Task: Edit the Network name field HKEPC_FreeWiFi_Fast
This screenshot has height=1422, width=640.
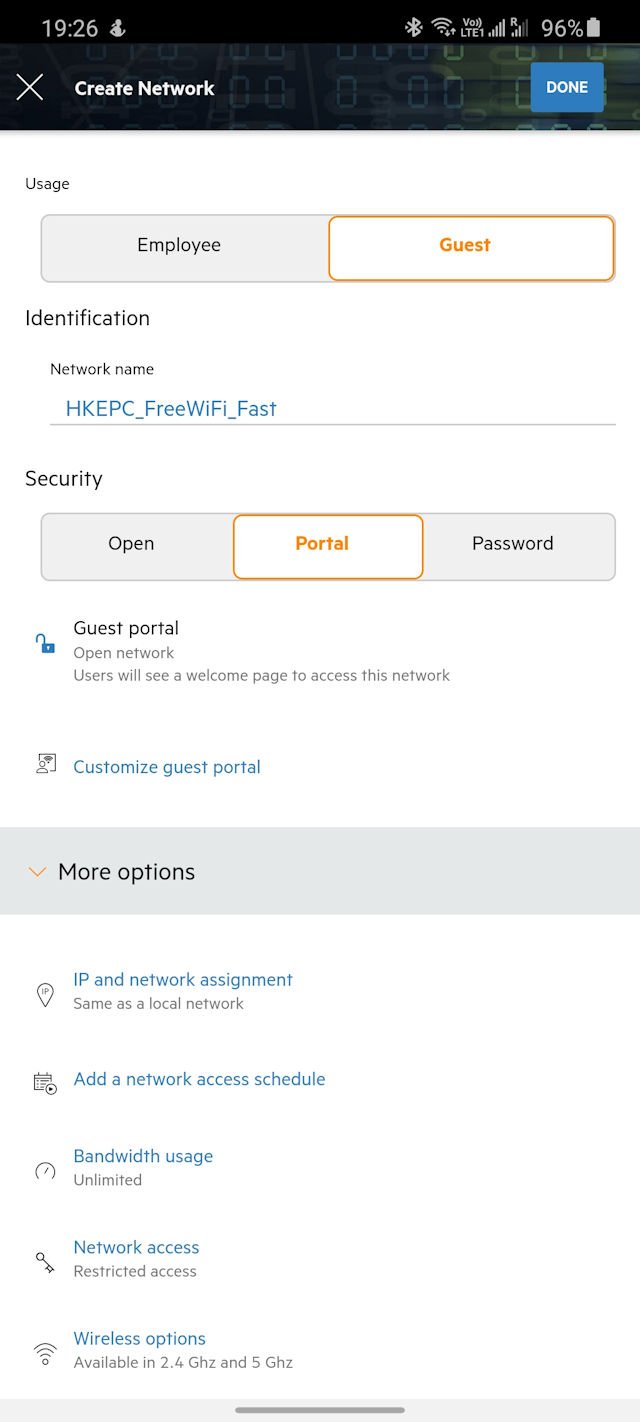Action: [x=333, y=408]
